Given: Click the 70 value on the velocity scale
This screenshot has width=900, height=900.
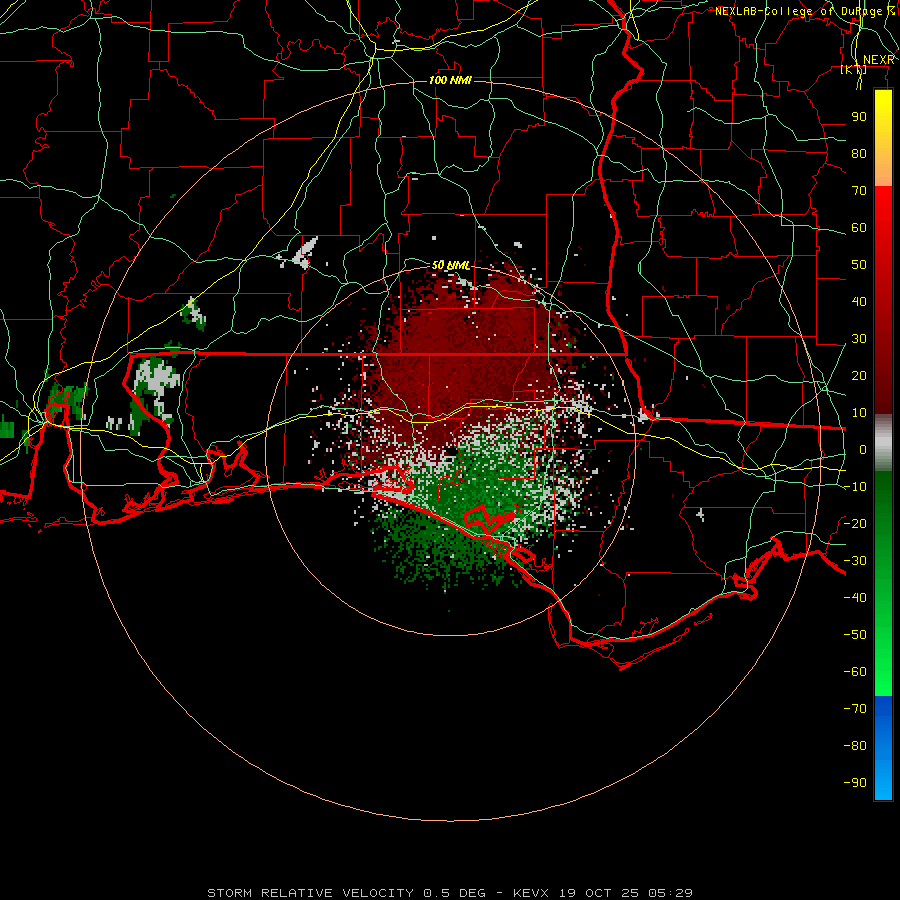Looking at the screenshot, I should point(859,191).
